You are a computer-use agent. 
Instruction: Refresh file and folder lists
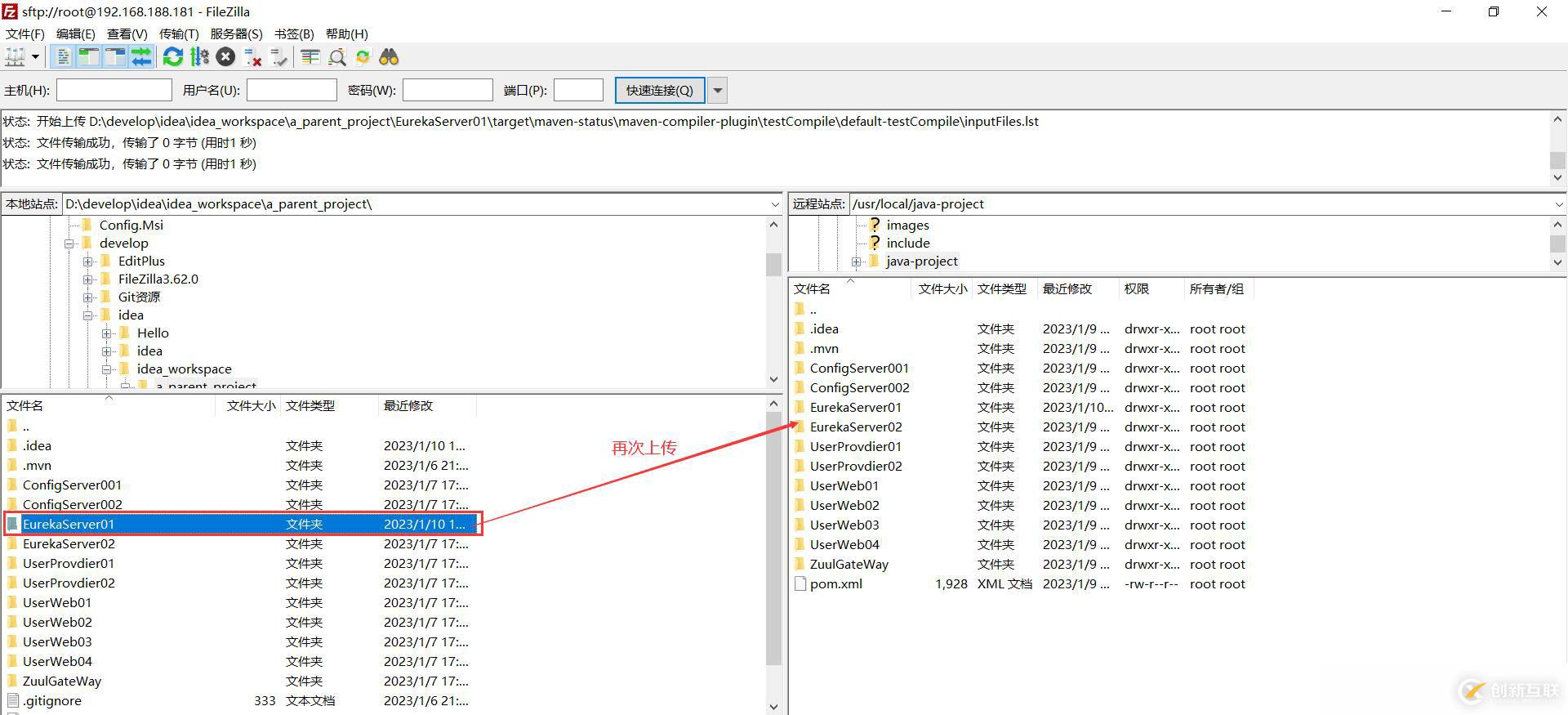[x=172, y=57]
